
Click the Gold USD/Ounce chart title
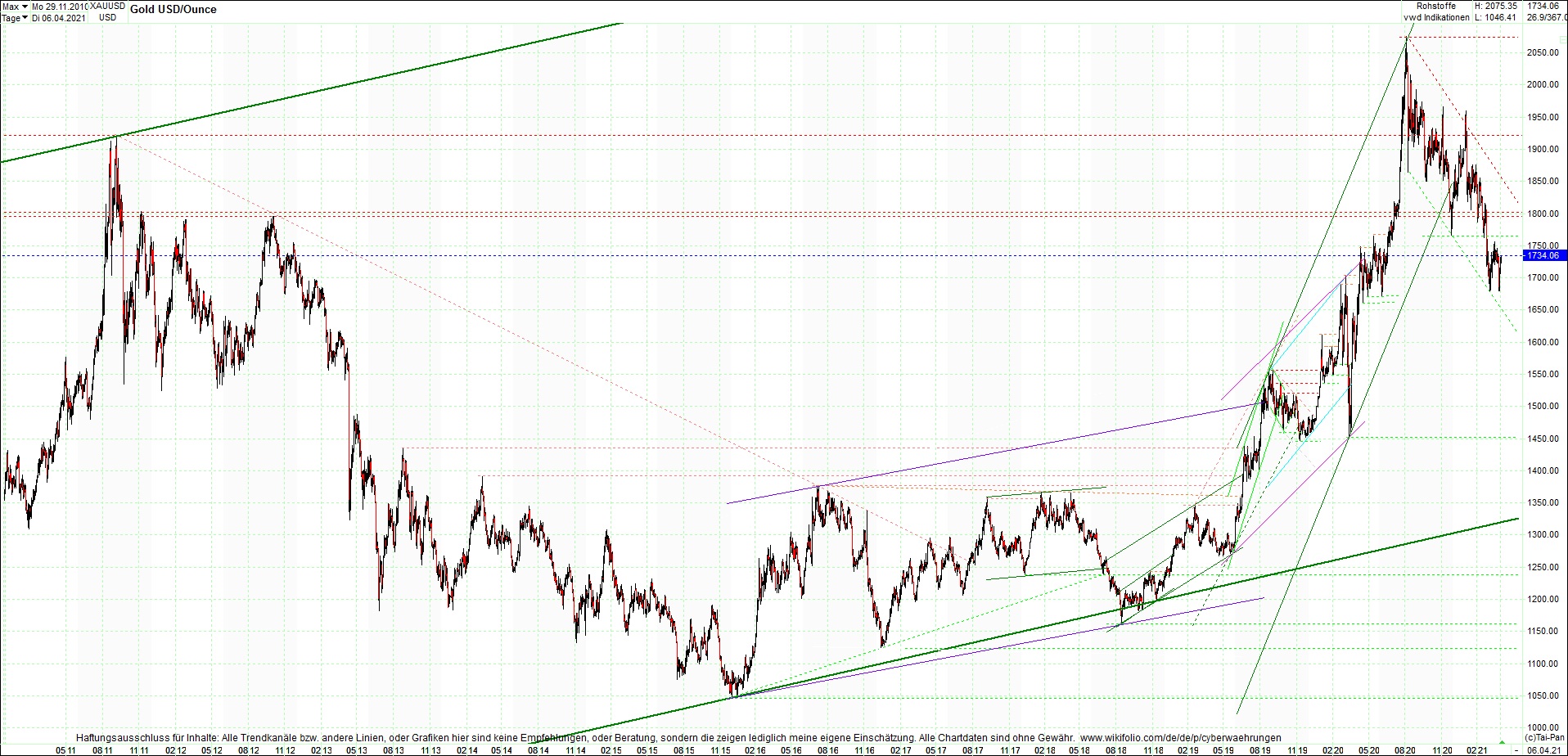(x=173, y=10)
